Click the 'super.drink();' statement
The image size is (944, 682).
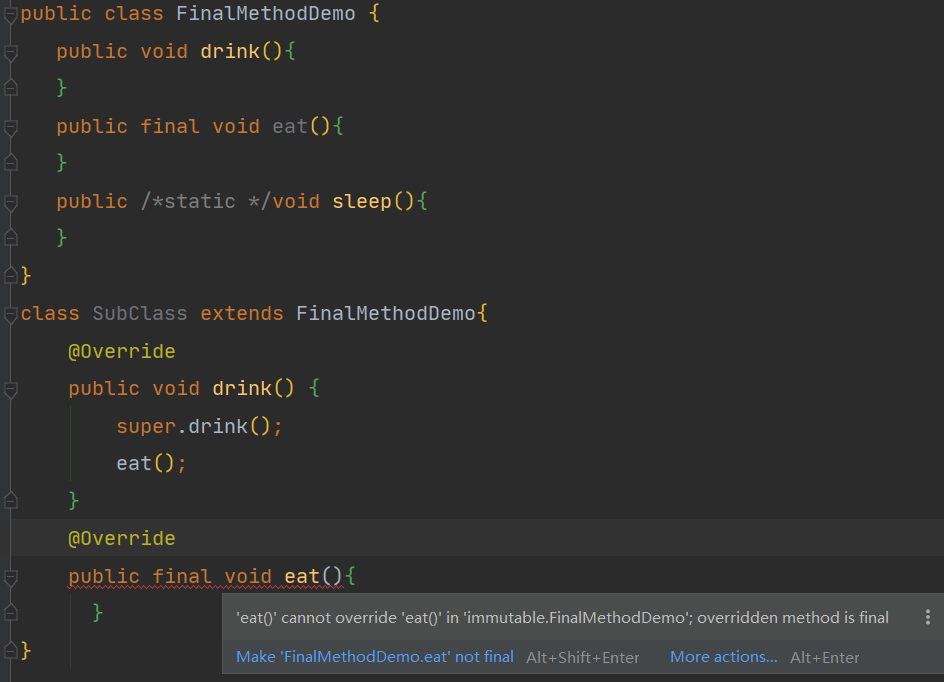[199, 426]
